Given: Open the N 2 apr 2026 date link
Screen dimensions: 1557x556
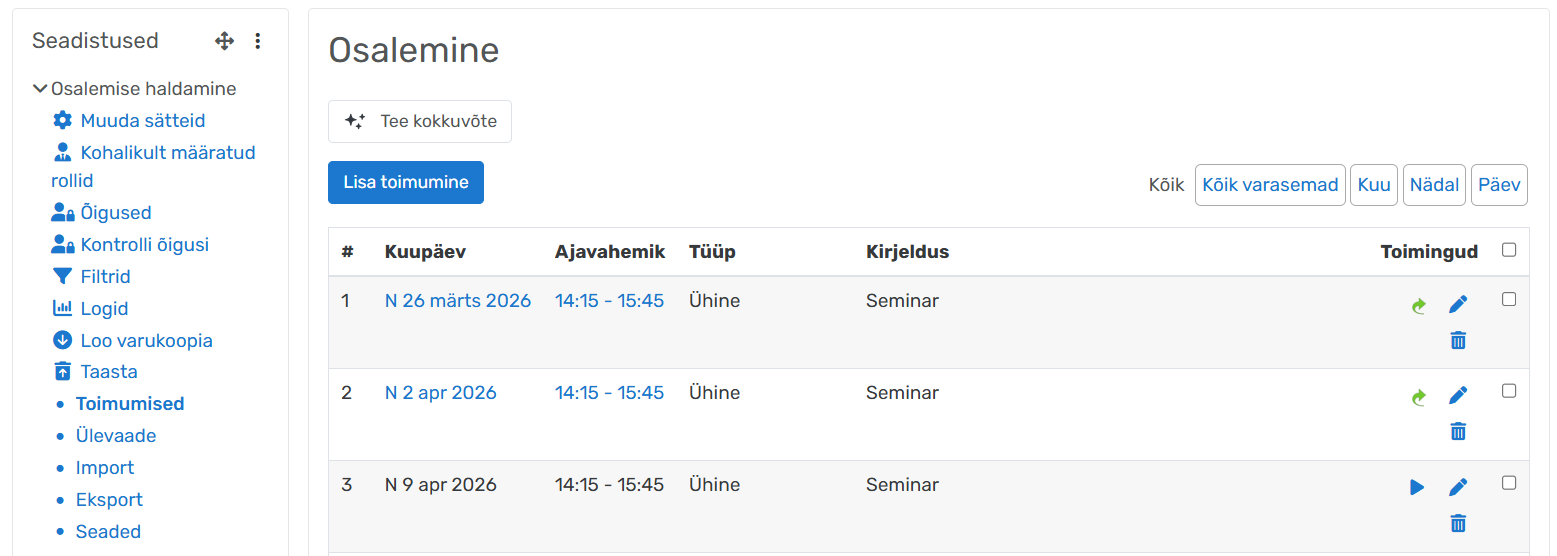Looking at the screenshot, I should [x=440, y=393].
